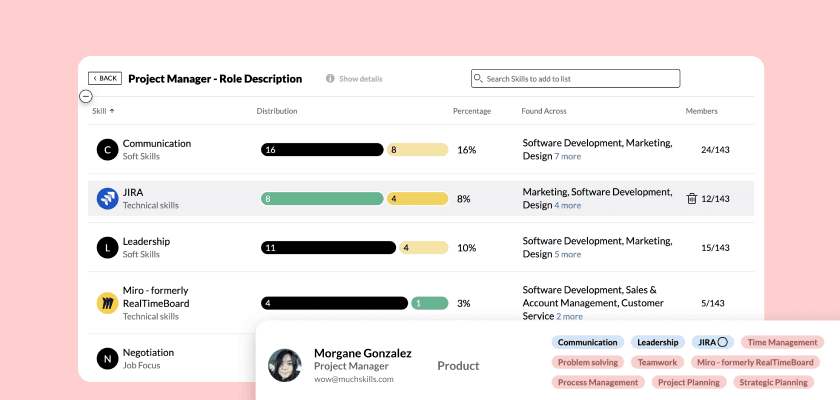840x400 pixels.
Task: Expand '7 more' in Communication row
Action: click(x=567, y=156)
